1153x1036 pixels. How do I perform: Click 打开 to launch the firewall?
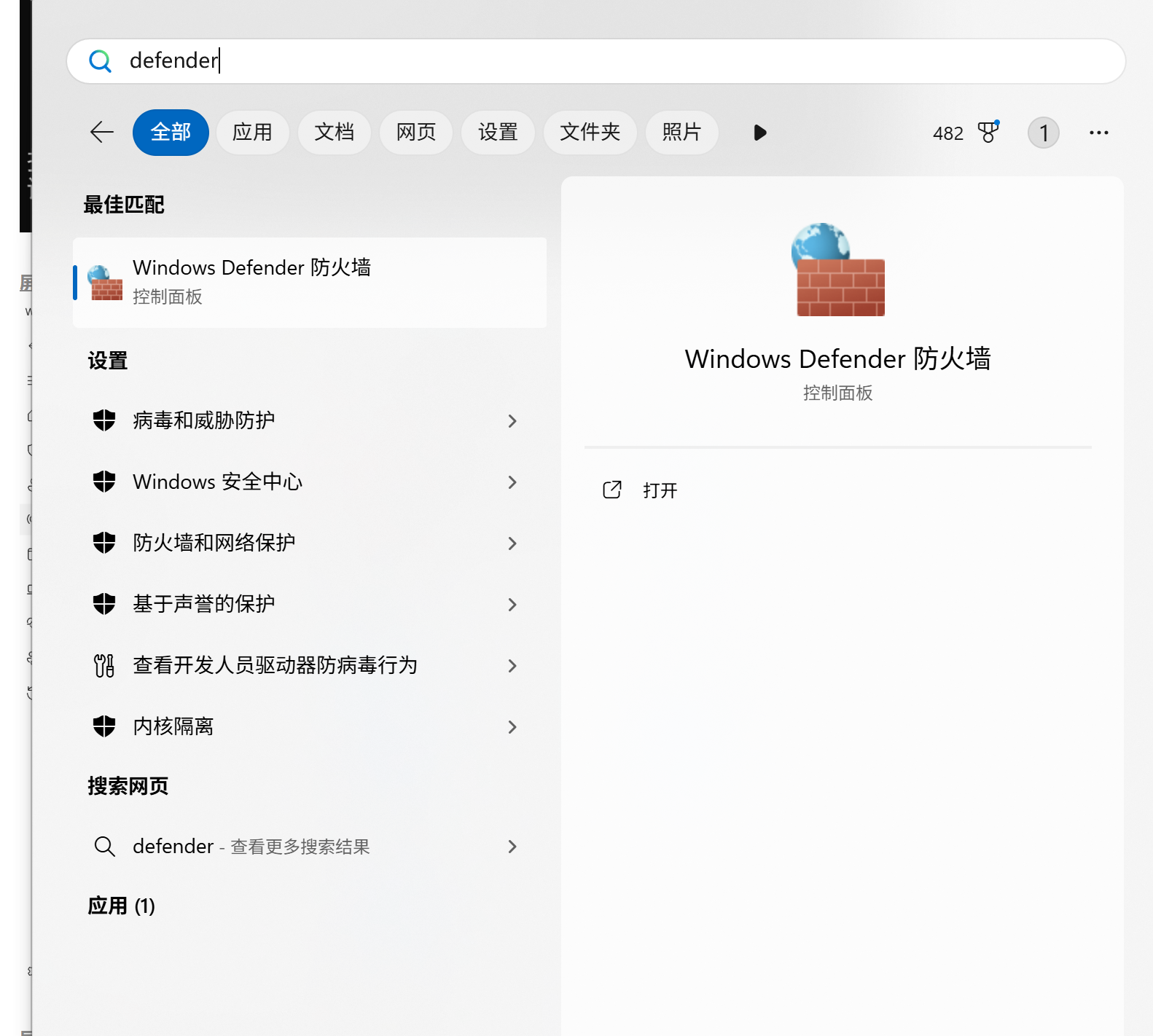(x=660, y=490)
